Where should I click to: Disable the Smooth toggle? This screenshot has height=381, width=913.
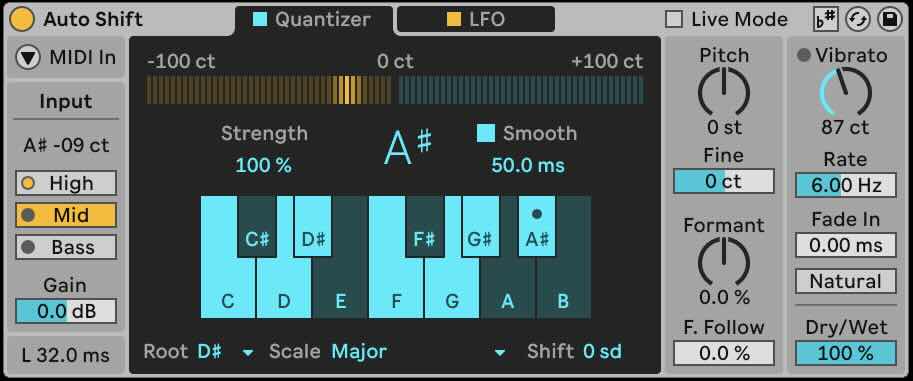pos(486,133)
